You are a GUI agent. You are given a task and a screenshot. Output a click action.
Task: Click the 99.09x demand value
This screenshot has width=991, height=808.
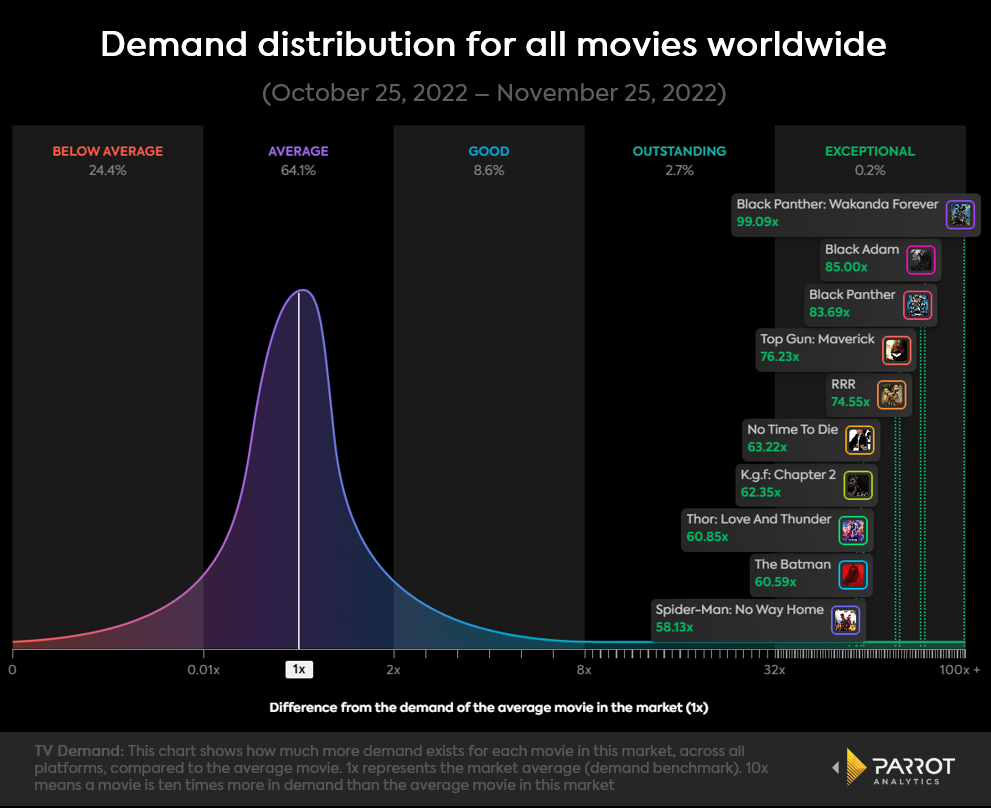click(757, 222)
